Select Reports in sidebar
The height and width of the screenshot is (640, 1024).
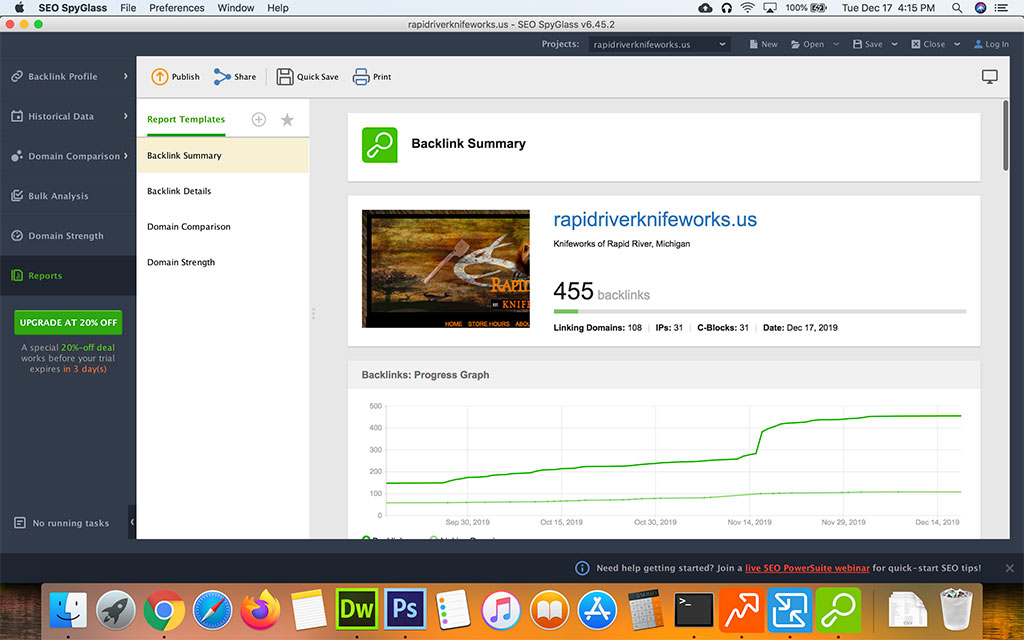[x=68, y=276]
